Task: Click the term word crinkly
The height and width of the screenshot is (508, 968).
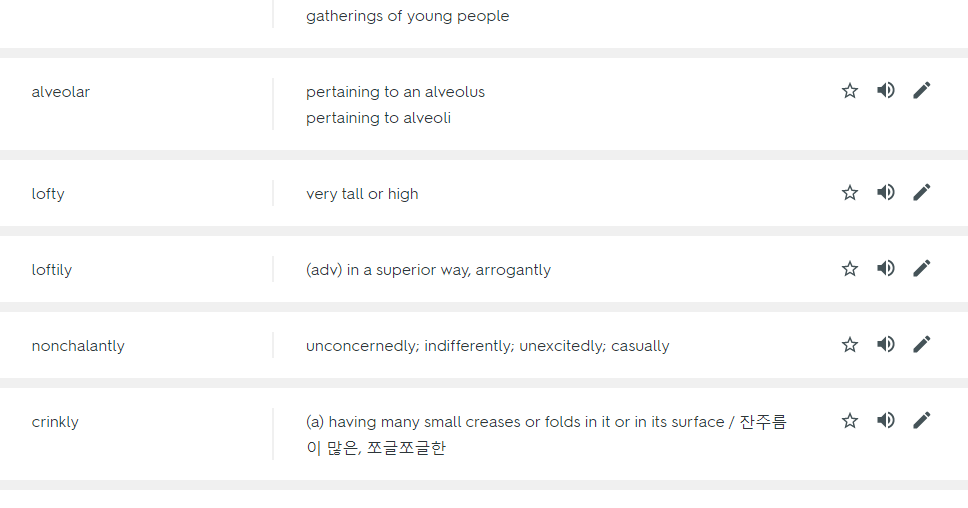Action: tap(55, 422)
